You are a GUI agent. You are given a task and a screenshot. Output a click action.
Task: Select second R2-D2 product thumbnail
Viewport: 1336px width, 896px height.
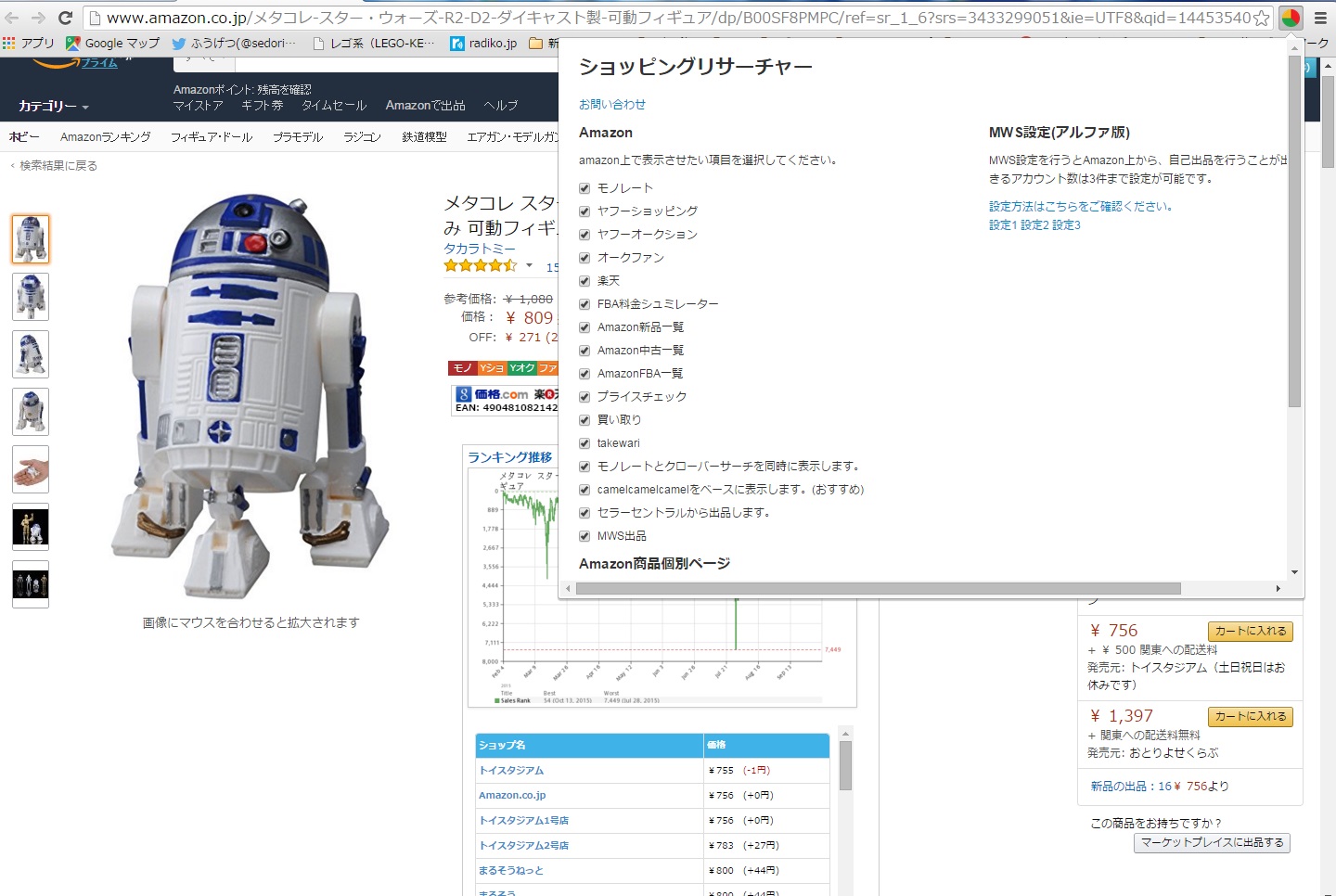[x=31, y=297]
